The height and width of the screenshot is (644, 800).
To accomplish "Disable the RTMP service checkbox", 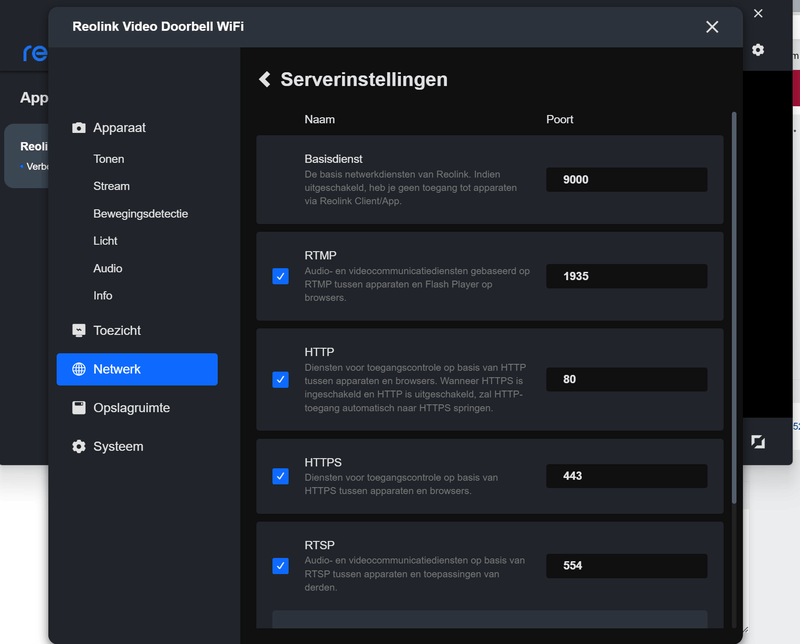I will (x=280, y=276).
